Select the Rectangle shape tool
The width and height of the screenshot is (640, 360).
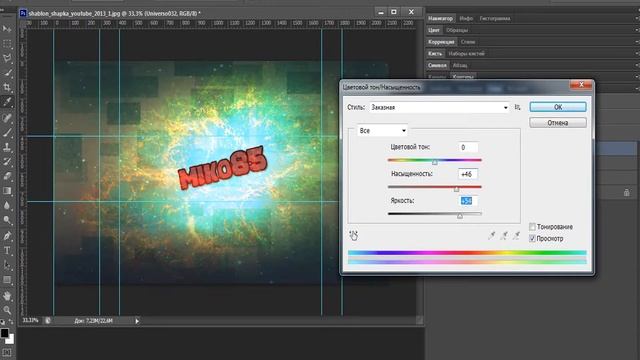[7, 280]
